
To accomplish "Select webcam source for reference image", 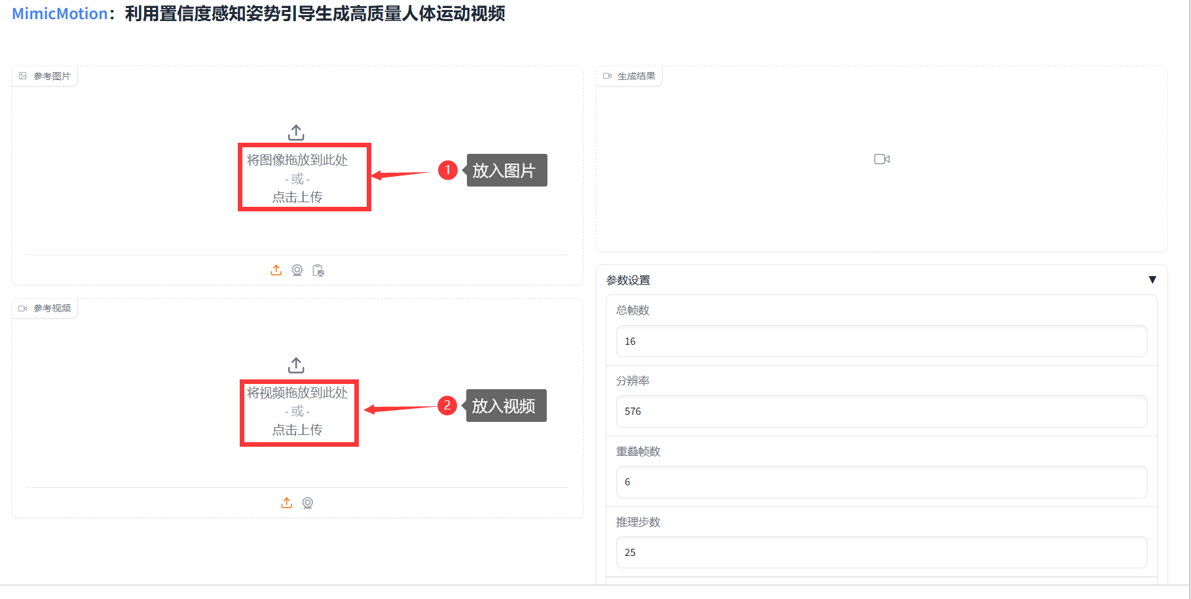I will (x=297, y=270).
